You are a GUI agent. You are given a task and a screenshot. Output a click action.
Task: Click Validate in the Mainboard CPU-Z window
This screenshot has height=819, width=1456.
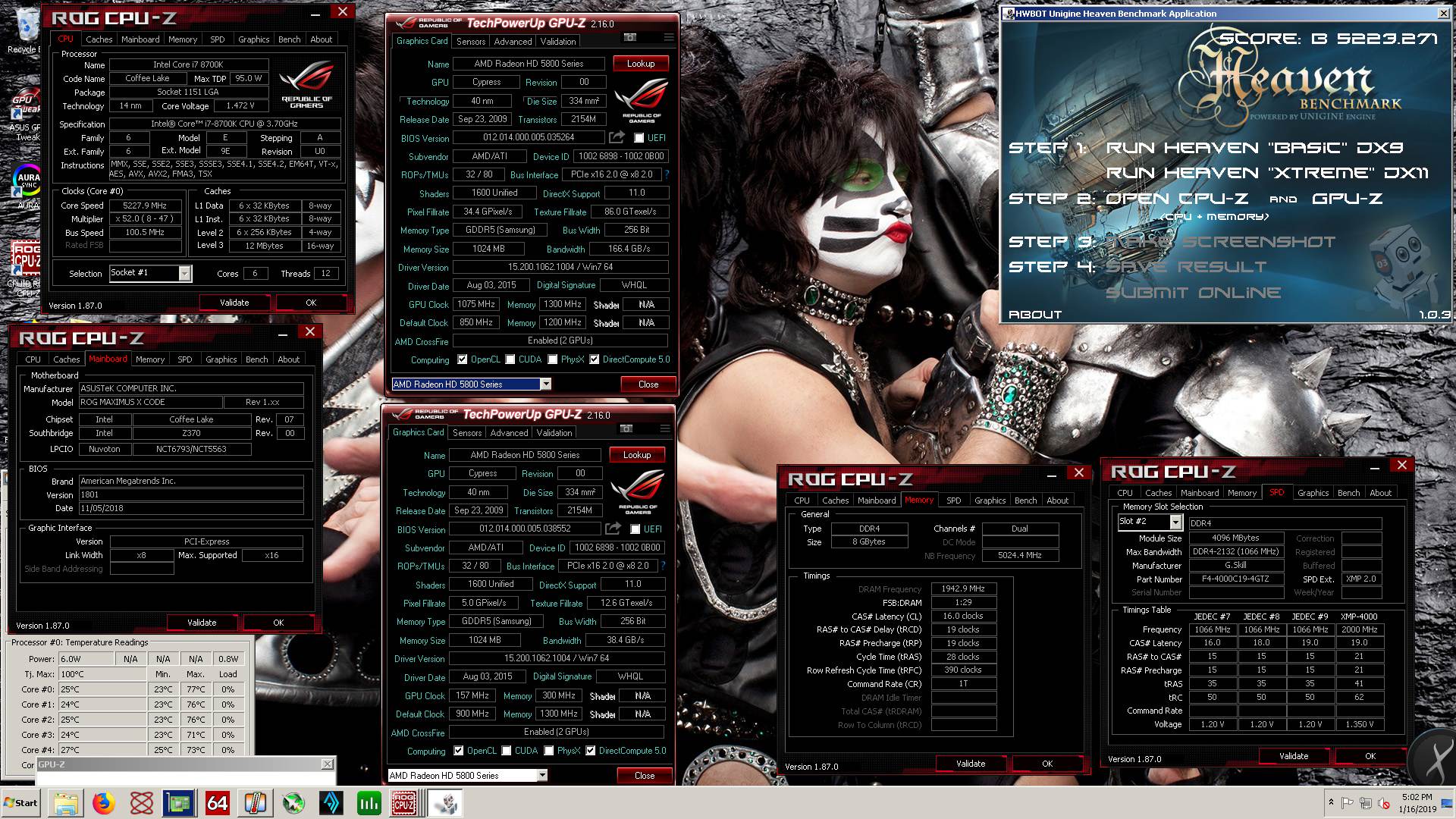(x=202, y=623)
